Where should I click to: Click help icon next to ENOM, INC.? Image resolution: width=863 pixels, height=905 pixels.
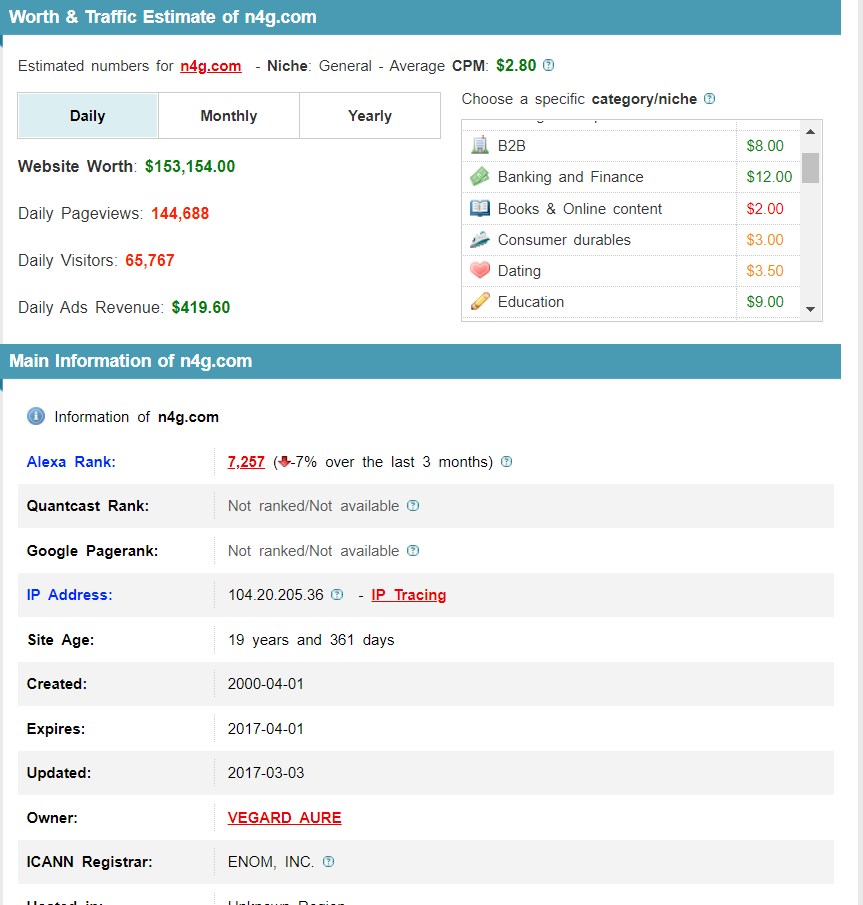pyautogui.click(x=328, y=862)
